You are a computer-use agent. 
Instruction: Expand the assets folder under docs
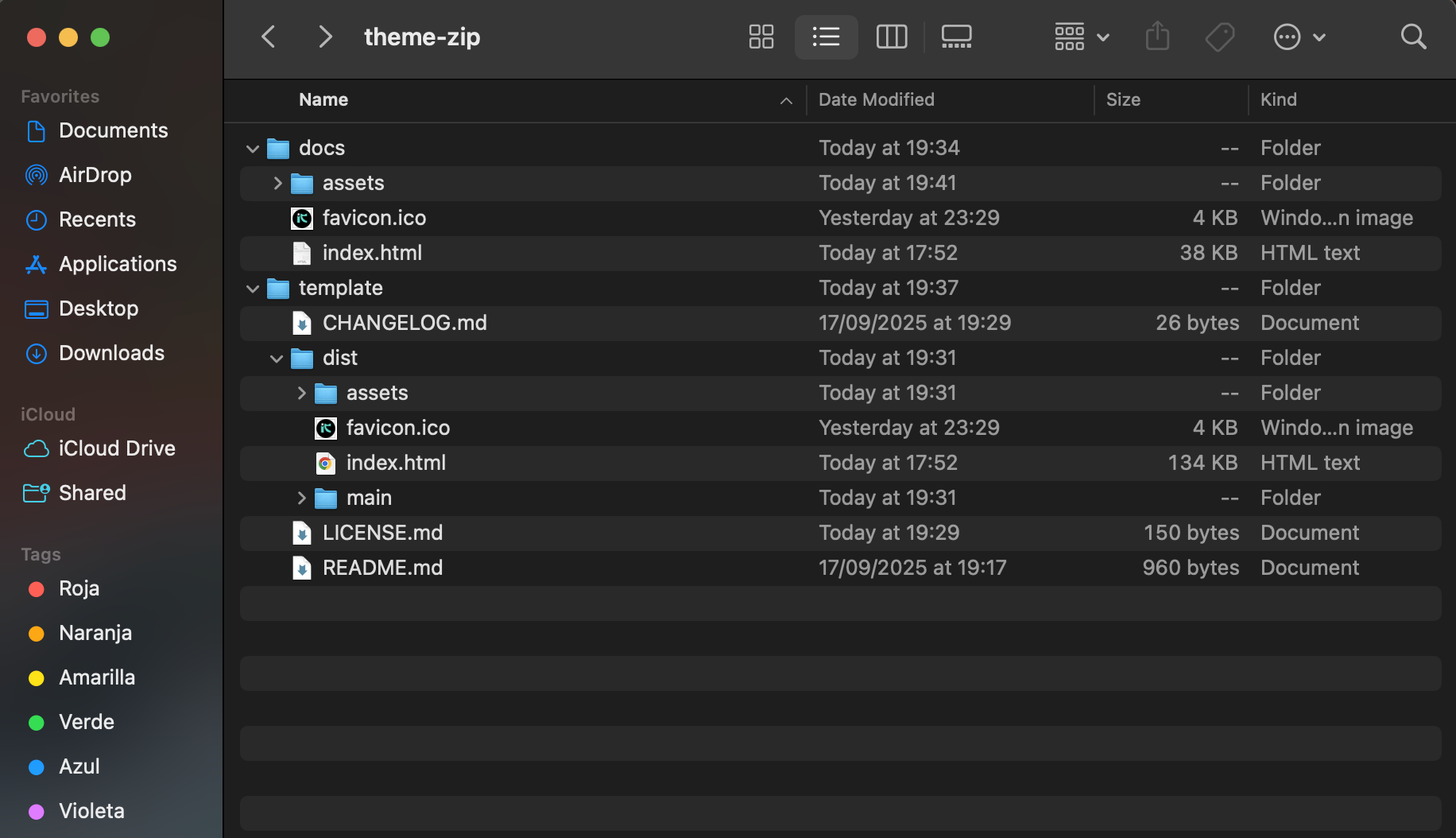277,184
